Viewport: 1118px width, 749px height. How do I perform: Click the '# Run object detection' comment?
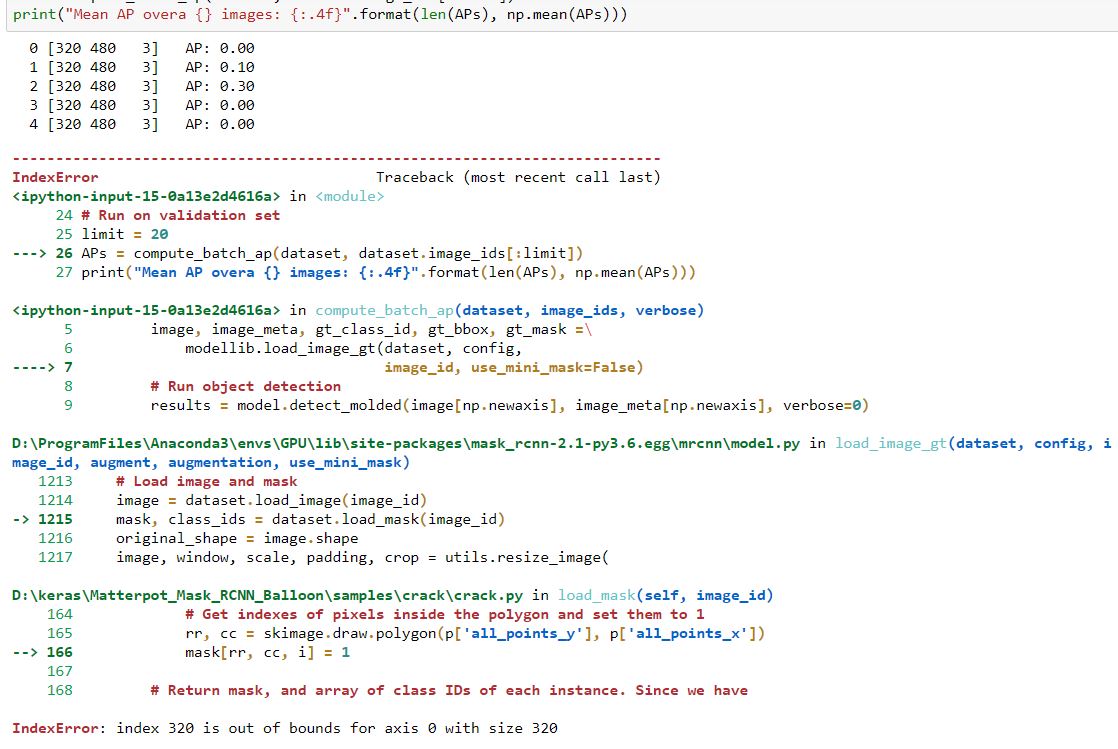(245, 387)
